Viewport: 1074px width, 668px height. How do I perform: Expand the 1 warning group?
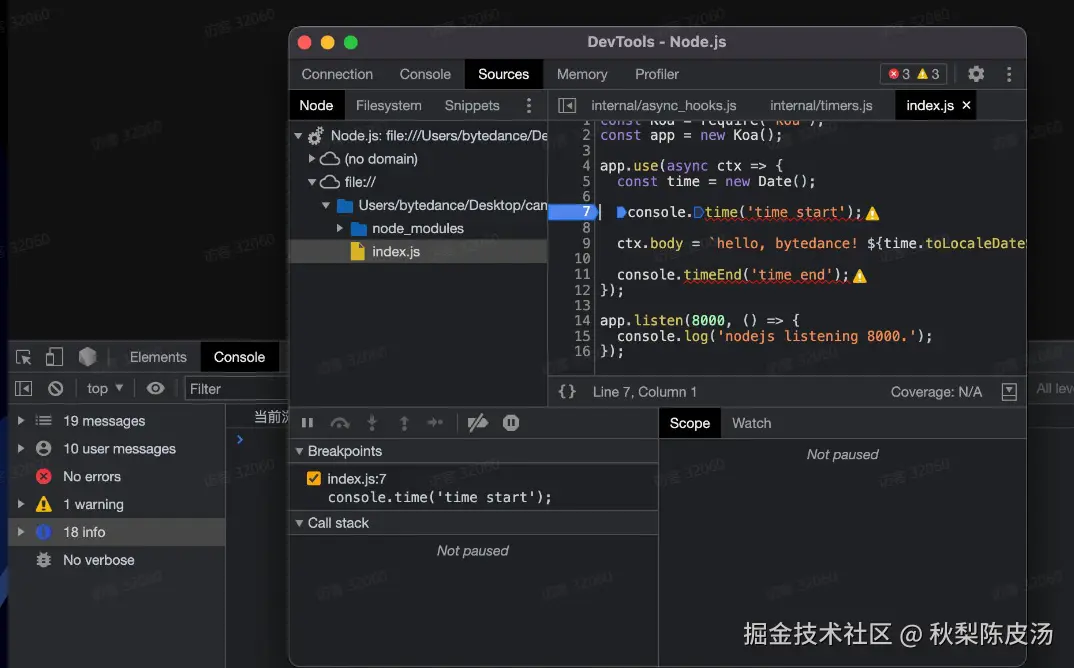[21, 504]
